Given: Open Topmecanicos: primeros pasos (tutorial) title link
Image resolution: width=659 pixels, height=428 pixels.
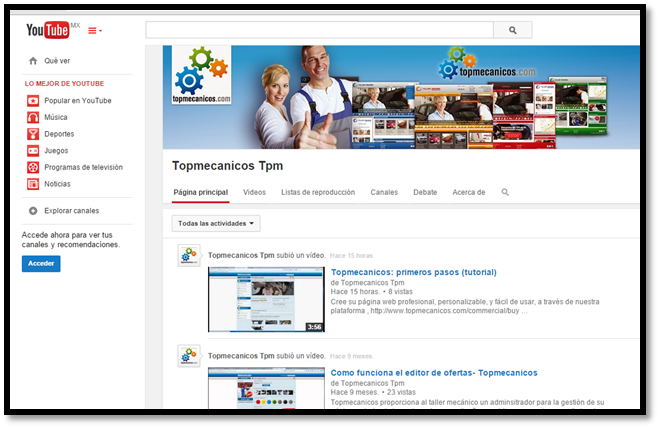Looking at the screenshot, I should pyautogui.click(x=414, y=272).
